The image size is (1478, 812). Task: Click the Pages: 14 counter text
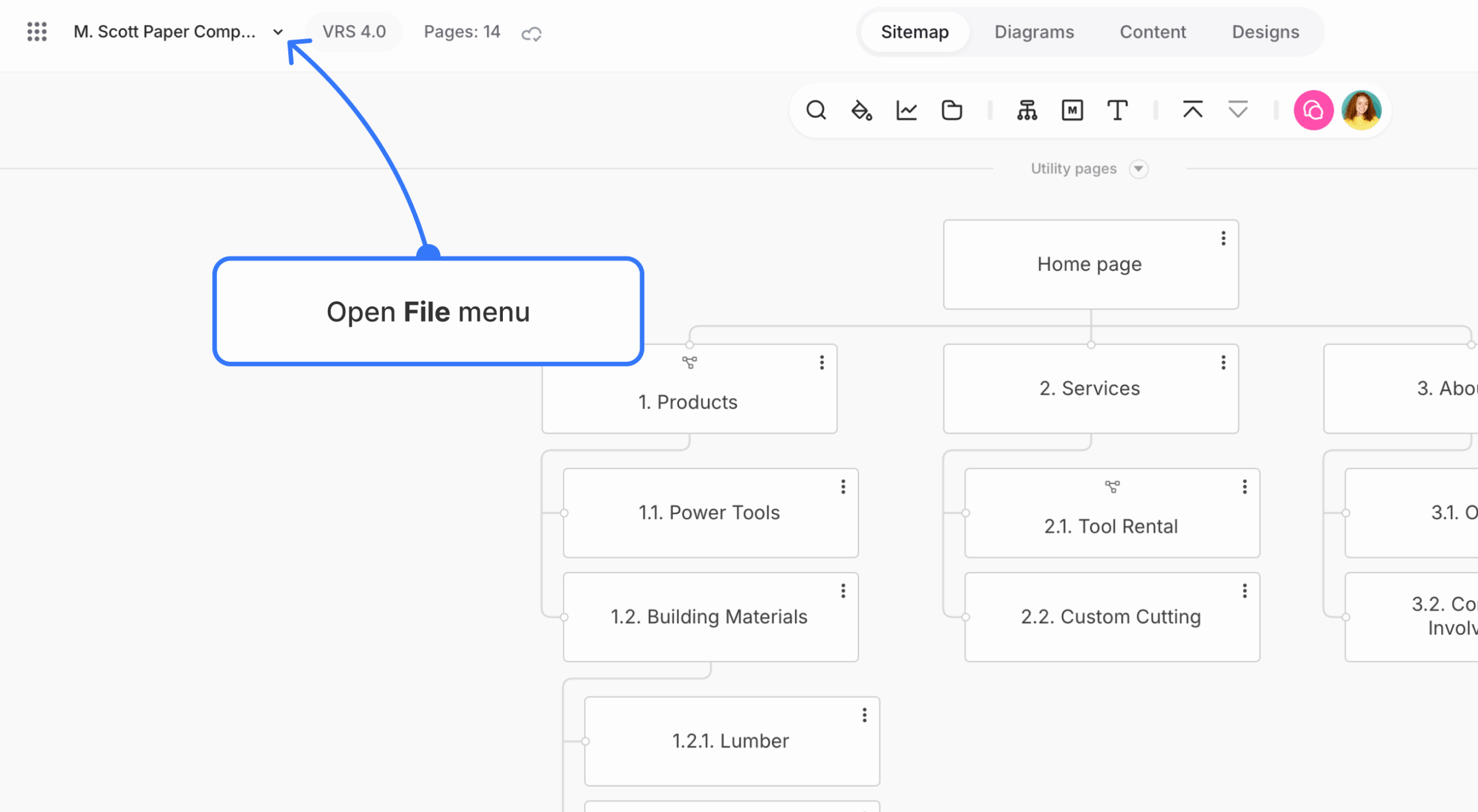click(x=462, y=32)
